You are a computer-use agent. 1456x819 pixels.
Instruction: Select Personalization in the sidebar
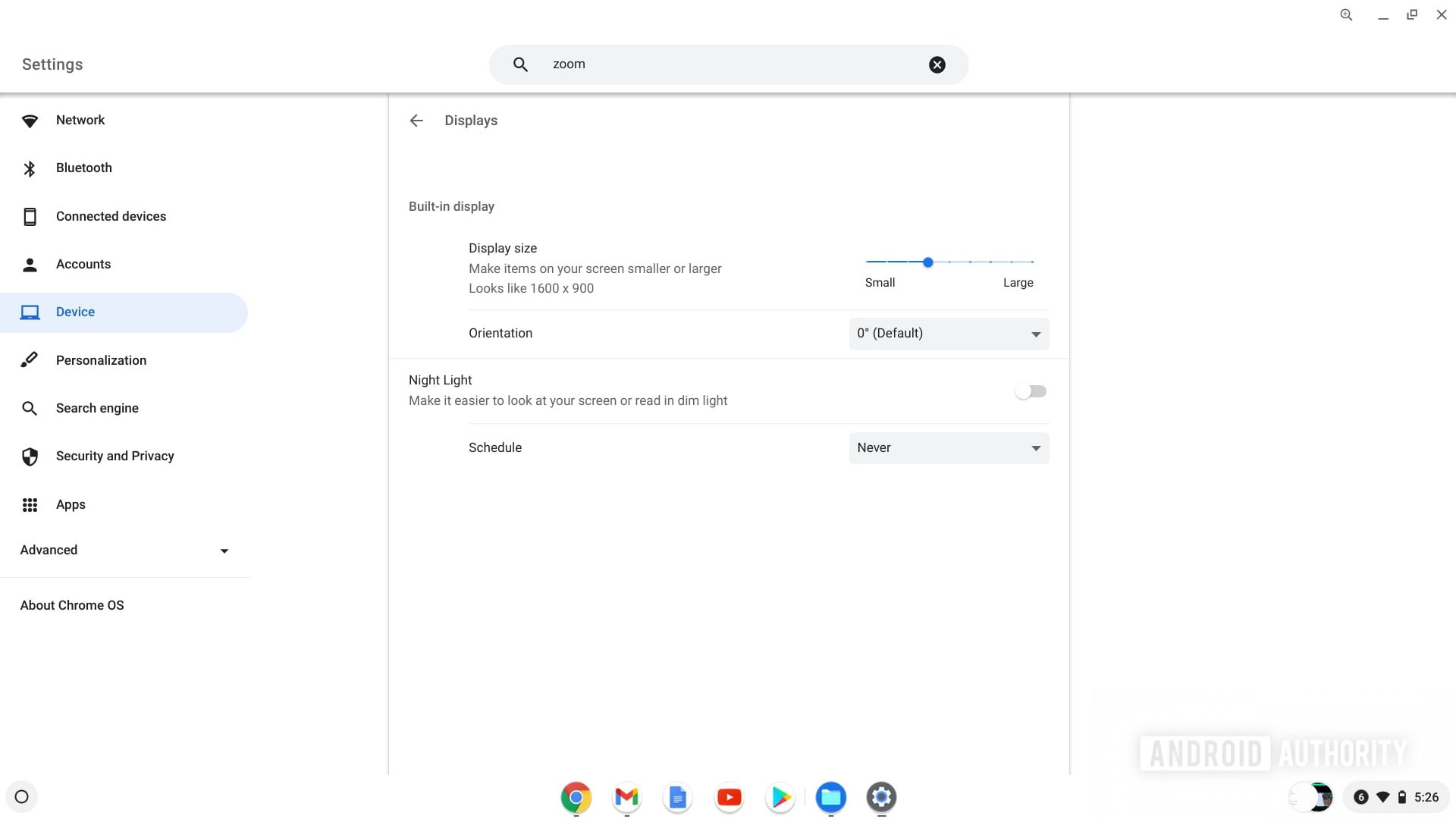pyautogui.click(x=101, y=360)
